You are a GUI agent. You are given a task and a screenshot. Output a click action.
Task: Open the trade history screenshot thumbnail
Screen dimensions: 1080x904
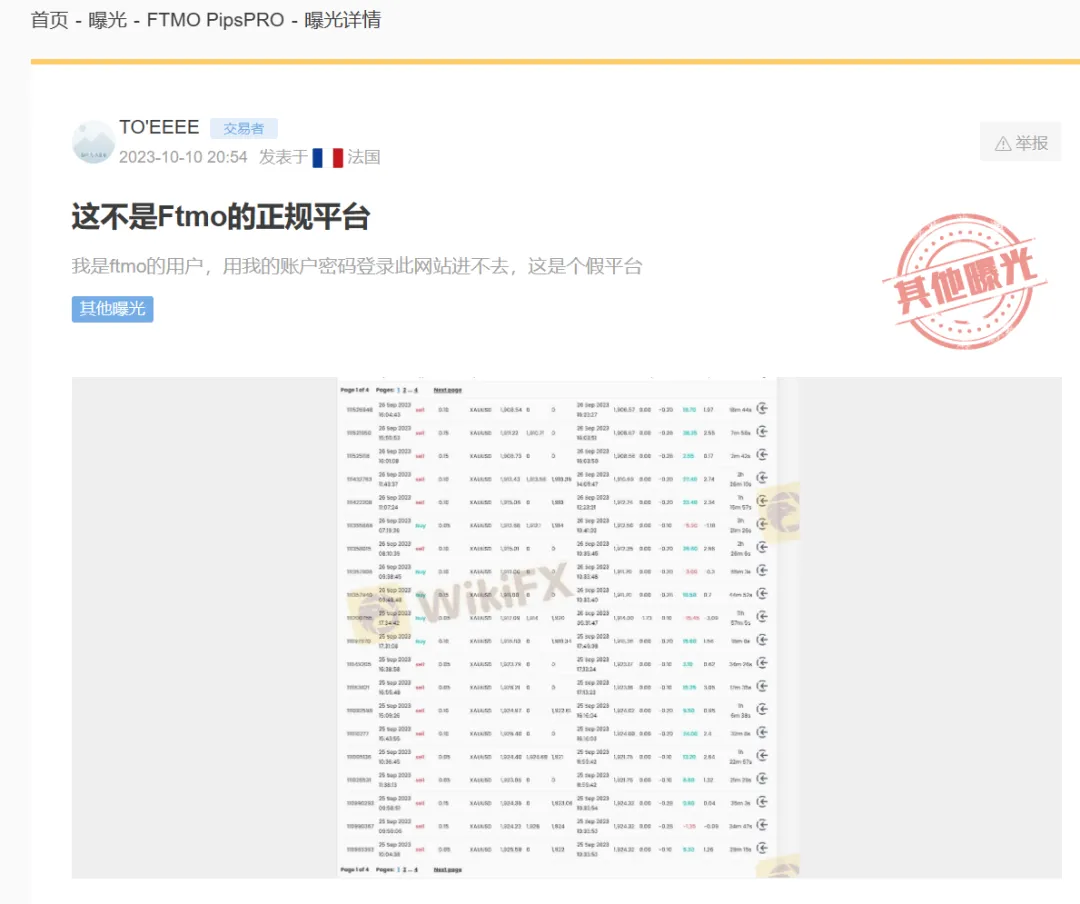[567, 628]
